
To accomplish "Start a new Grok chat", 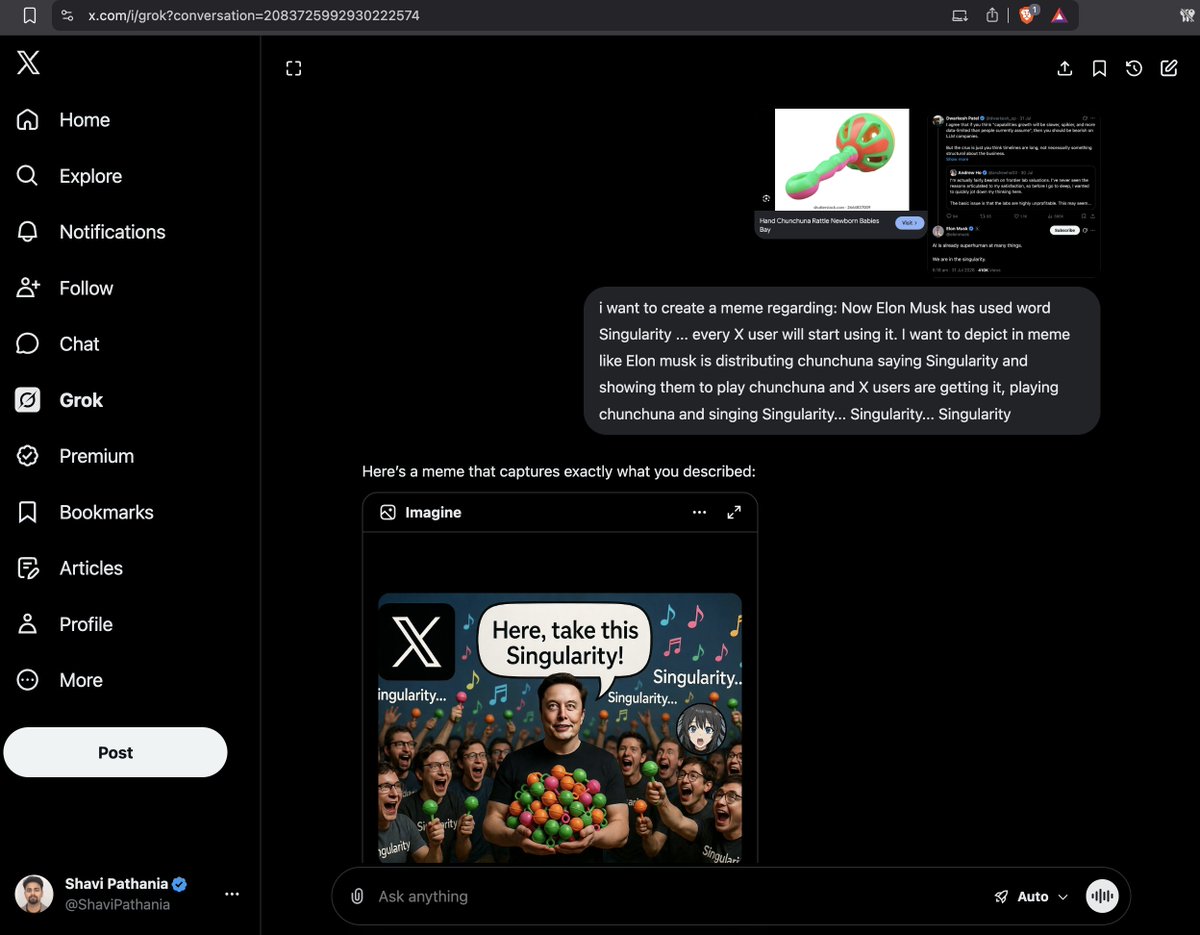I will pyautogui.click(x=1169, y=68).
